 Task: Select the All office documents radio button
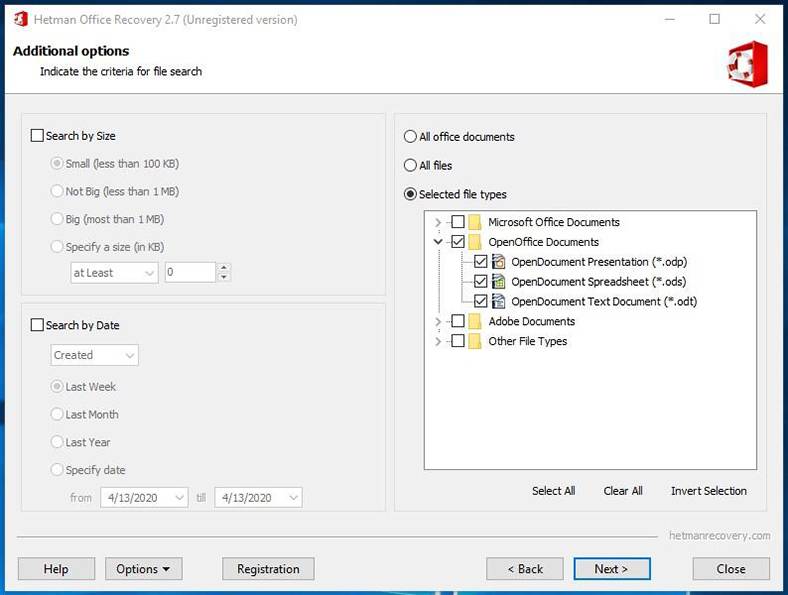pyautogui.click(x=410, y=137)
